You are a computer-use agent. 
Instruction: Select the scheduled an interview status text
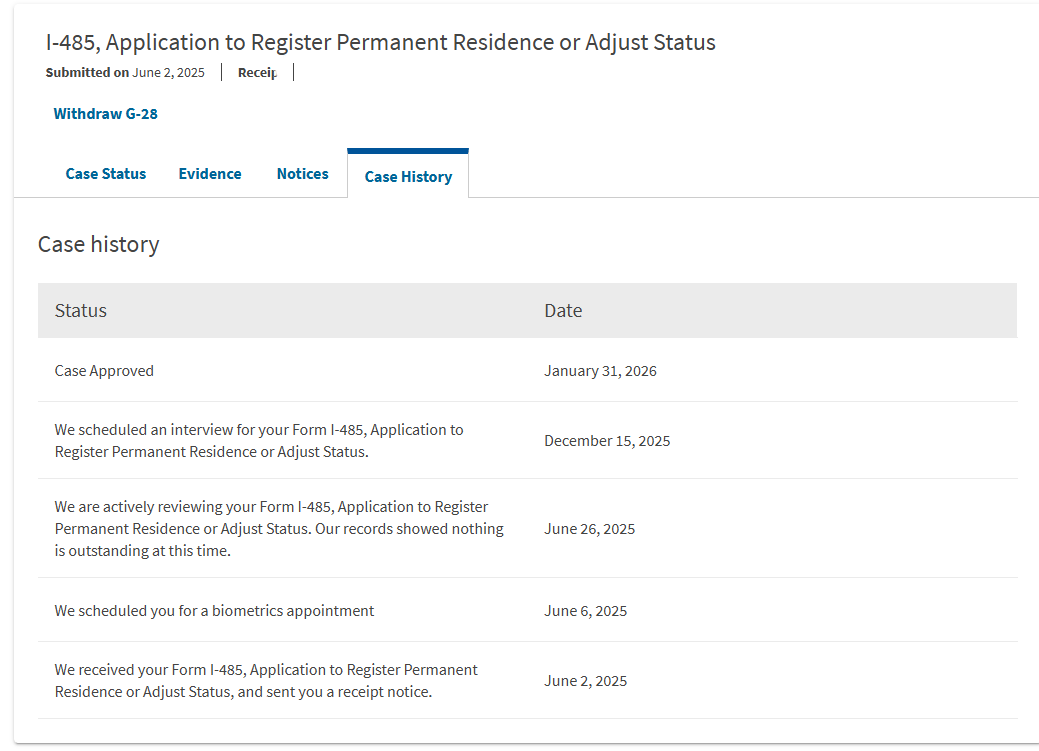point(259,441)
